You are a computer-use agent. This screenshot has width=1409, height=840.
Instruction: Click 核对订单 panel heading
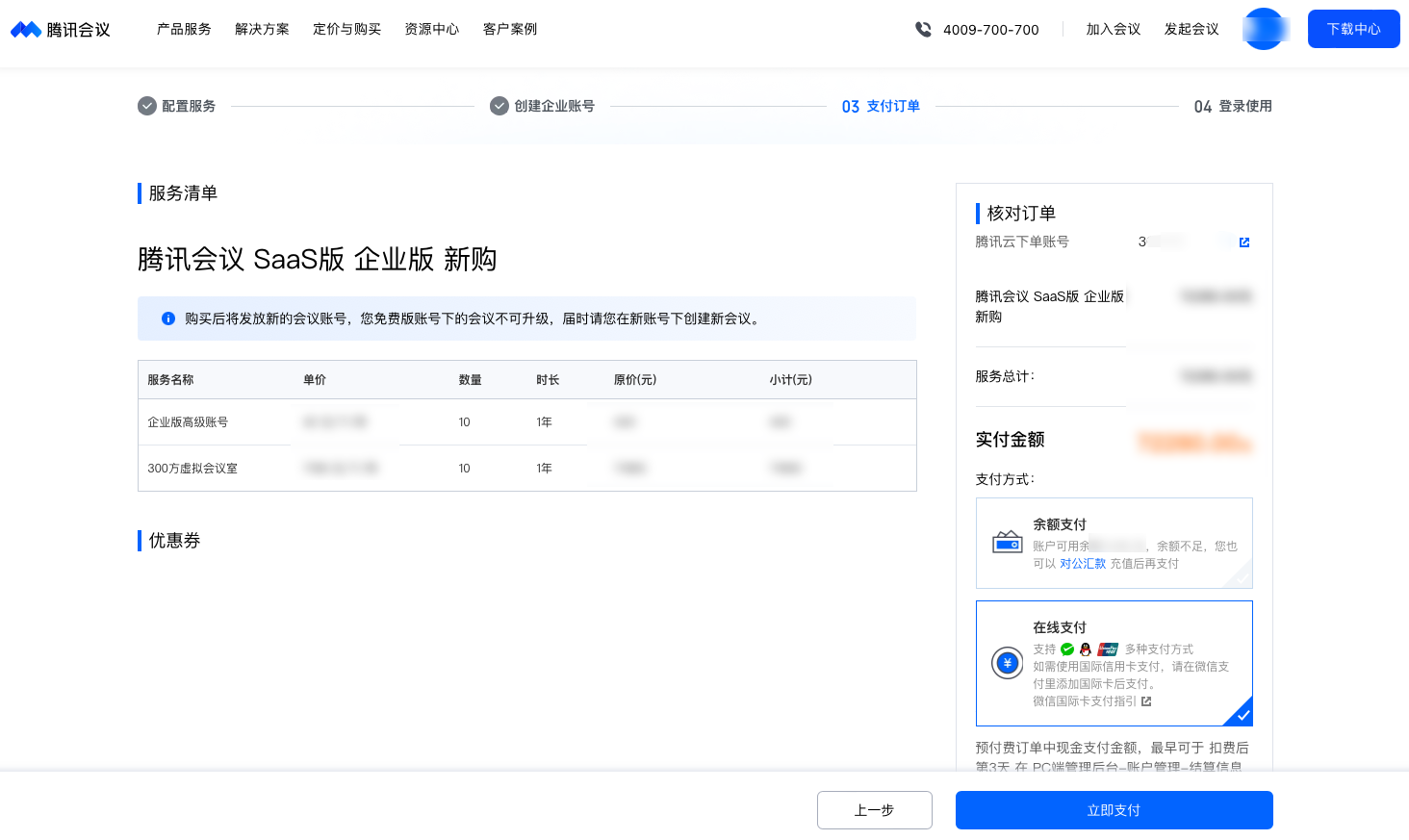tap(1021, 214)
